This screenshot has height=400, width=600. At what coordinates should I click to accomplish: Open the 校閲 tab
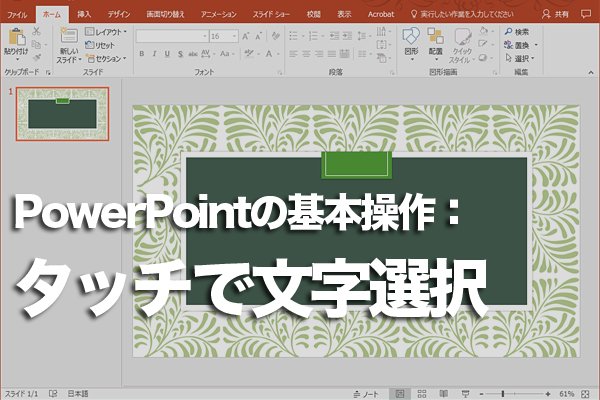[313, 15]
